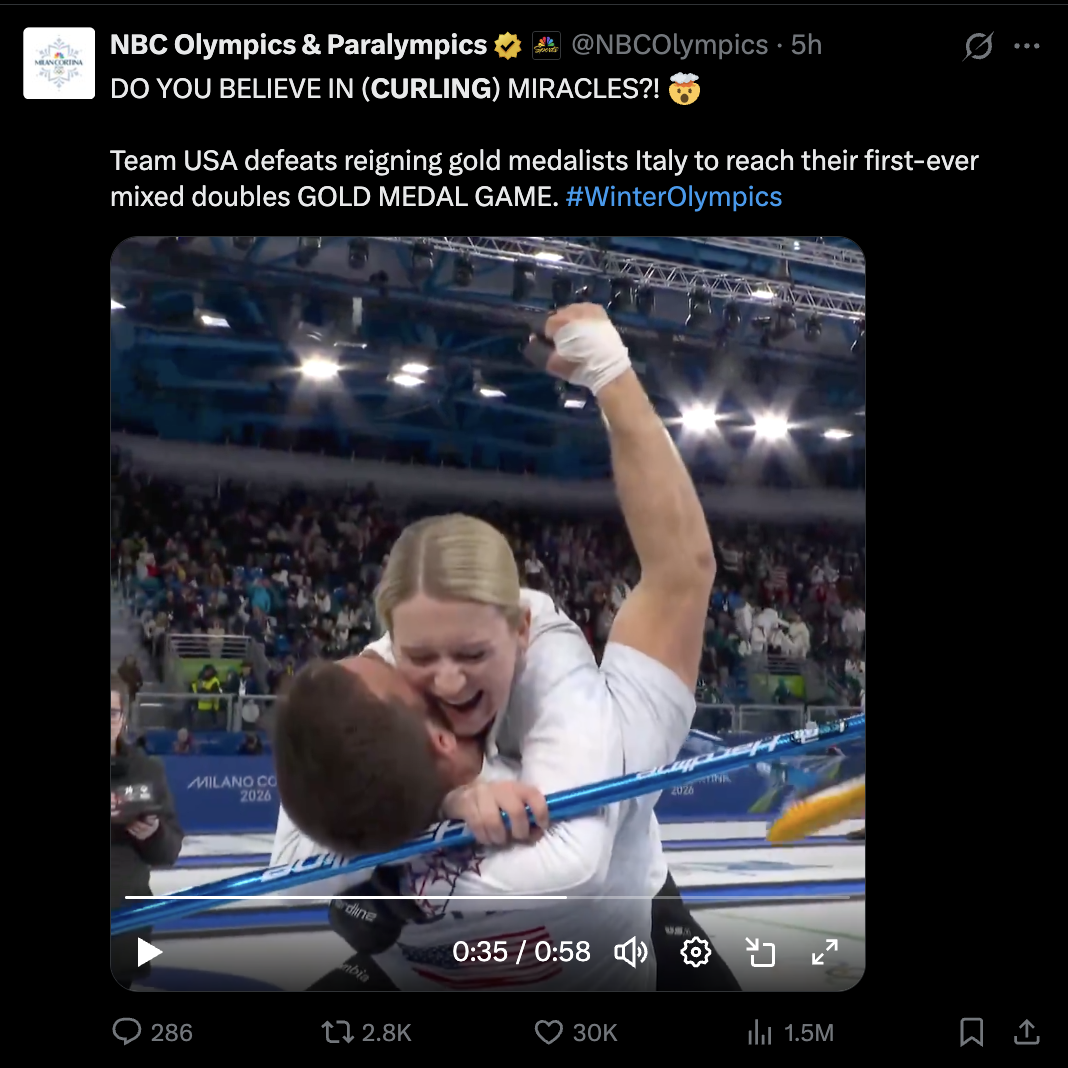Share the post via share icon

pos(1026,1032)
